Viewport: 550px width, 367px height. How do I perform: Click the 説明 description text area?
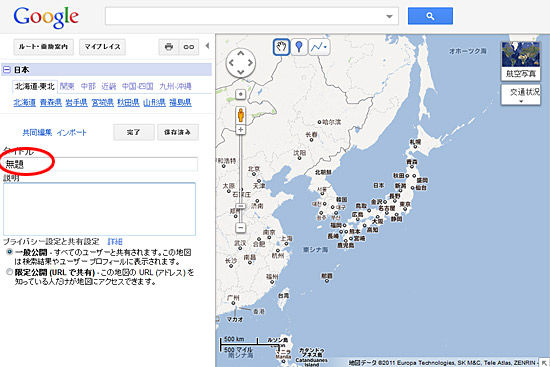click(x=99, y=209)
